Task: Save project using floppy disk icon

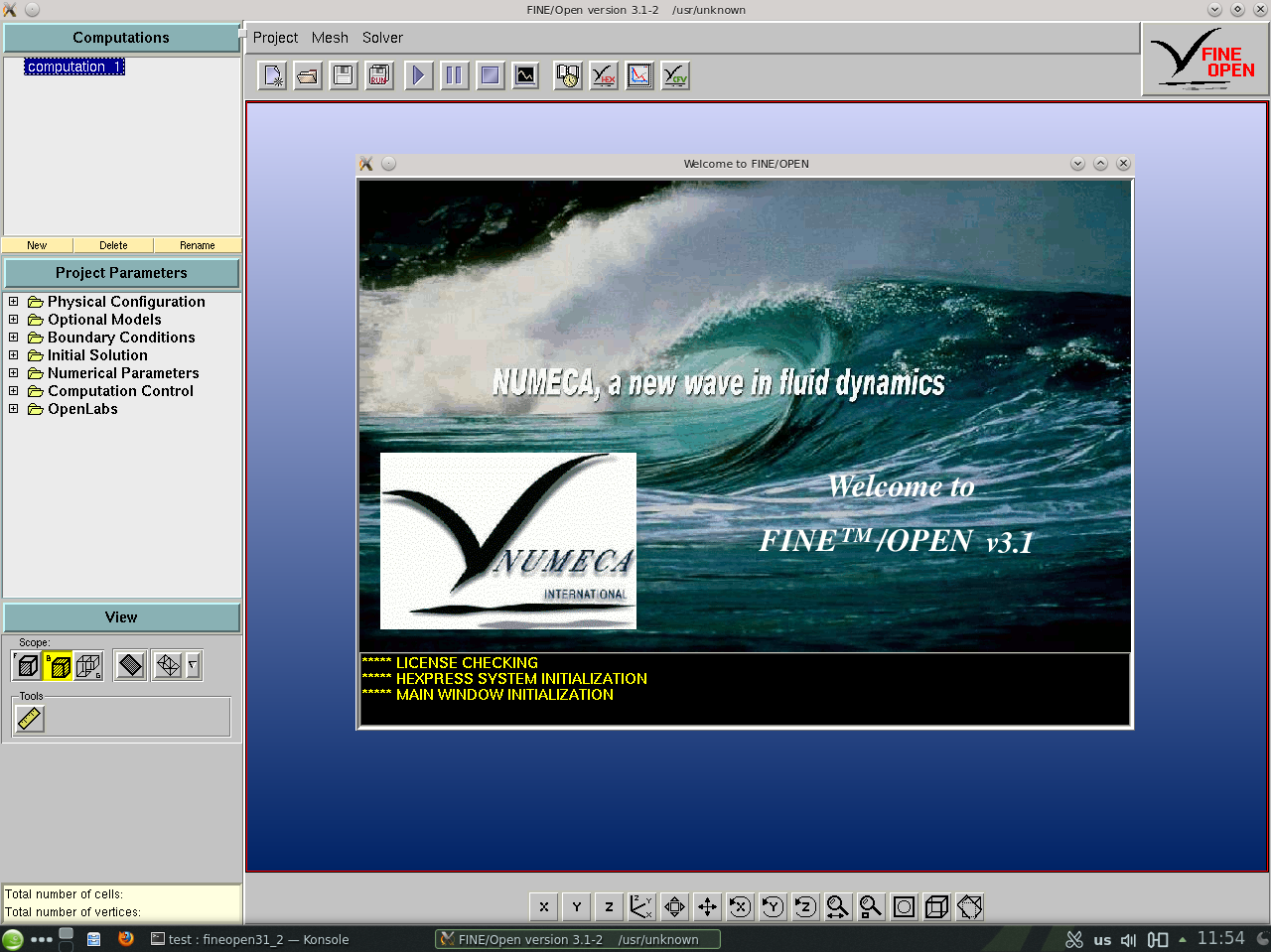Action: pyautogui.click(x=344, y=75)
